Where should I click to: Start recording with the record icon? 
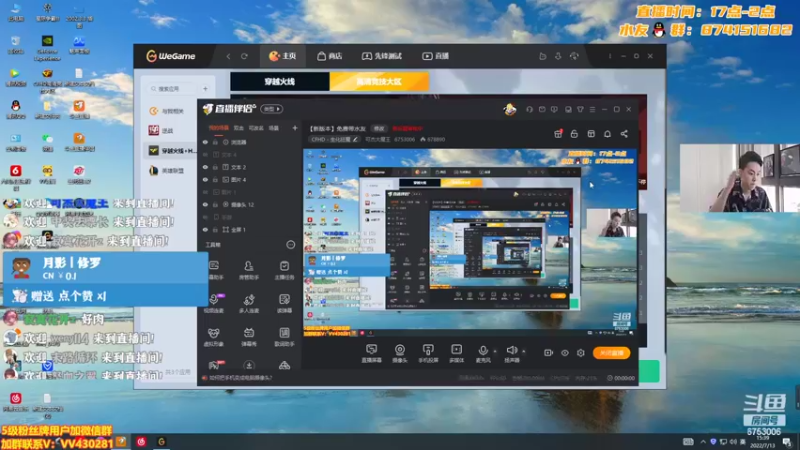(x=548, y=353)
